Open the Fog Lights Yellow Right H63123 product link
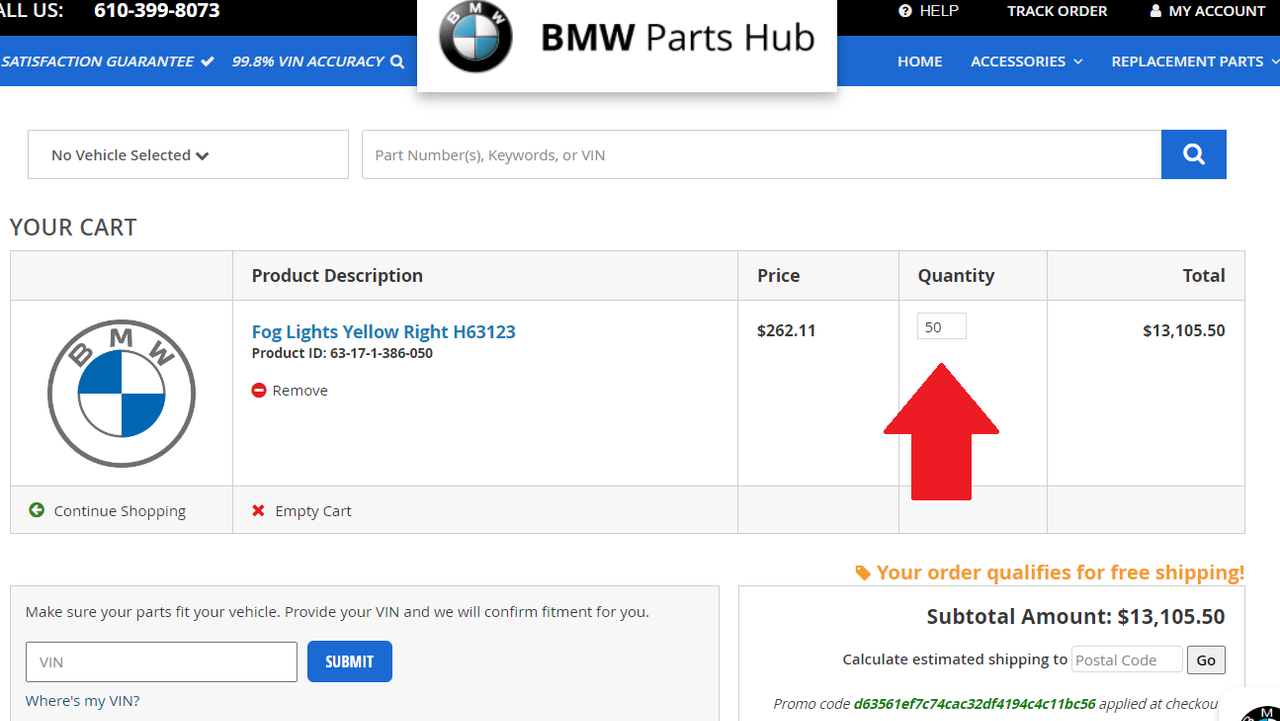Image resolution: width=1280 pixels, height=721 pixels. [x=384, y=331]
